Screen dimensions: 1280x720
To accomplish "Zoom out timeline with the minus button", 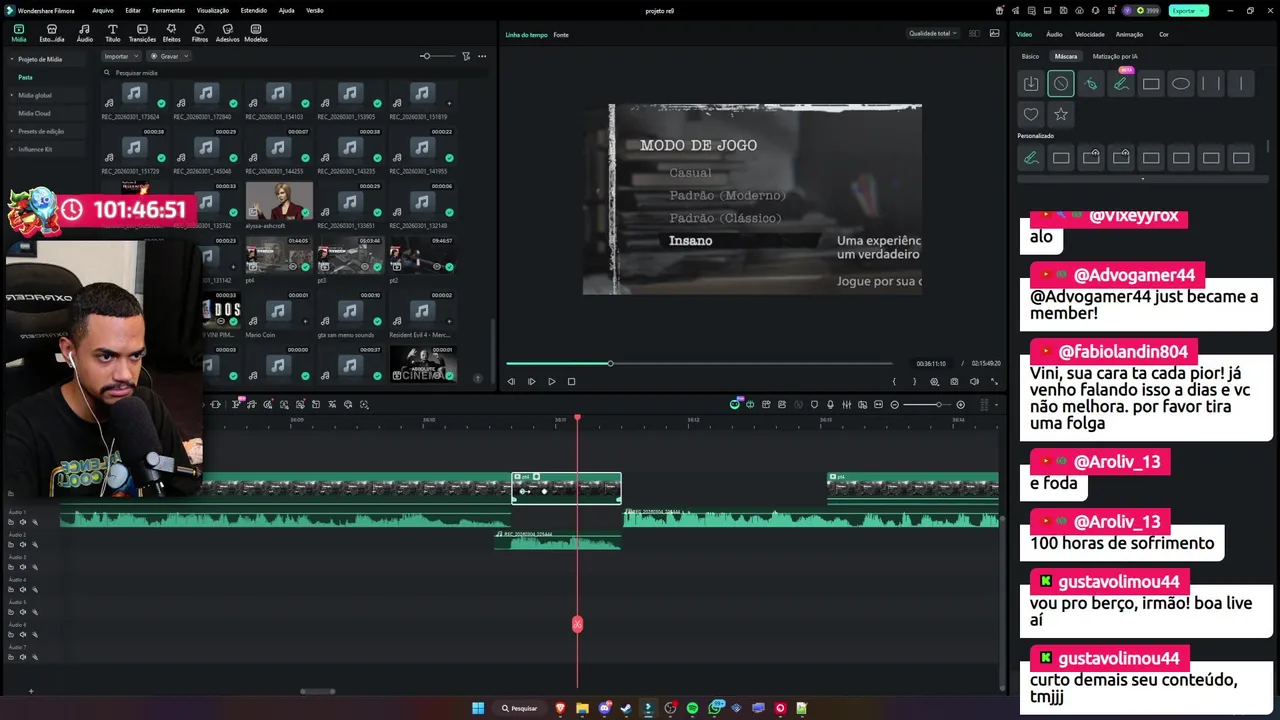I will (895, 404).
